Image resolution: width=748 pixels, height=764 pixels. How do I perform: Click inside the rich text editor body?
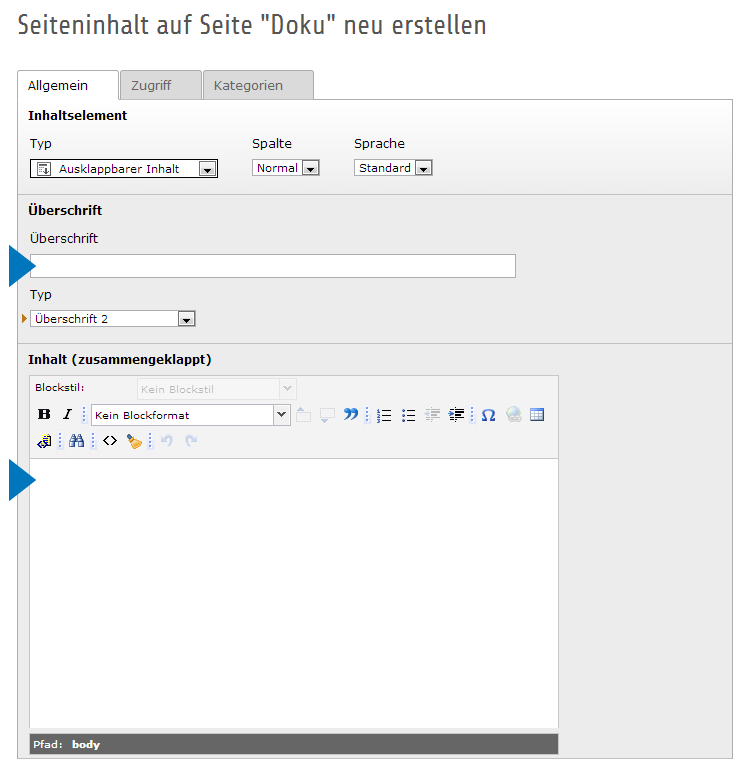point(293,590)
